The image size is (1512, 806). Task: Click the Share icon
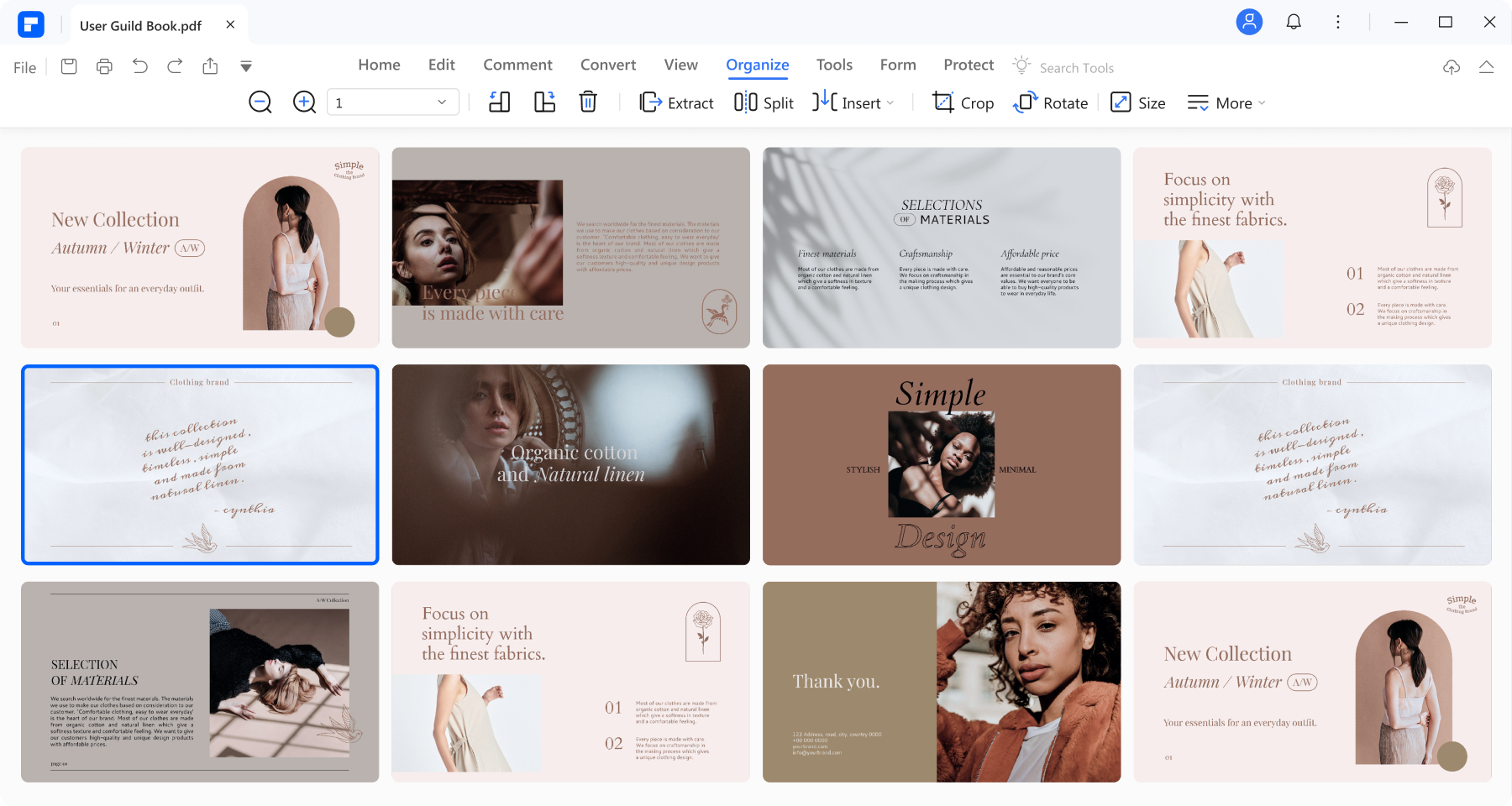click(x=210, y=66)
